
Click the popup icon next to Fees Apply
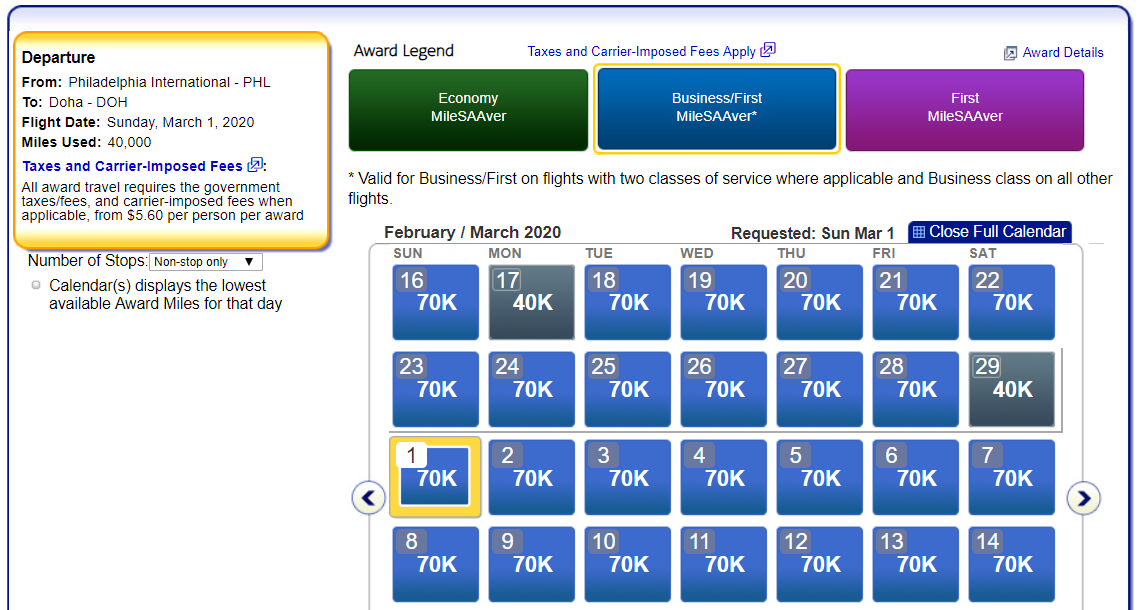768,50
